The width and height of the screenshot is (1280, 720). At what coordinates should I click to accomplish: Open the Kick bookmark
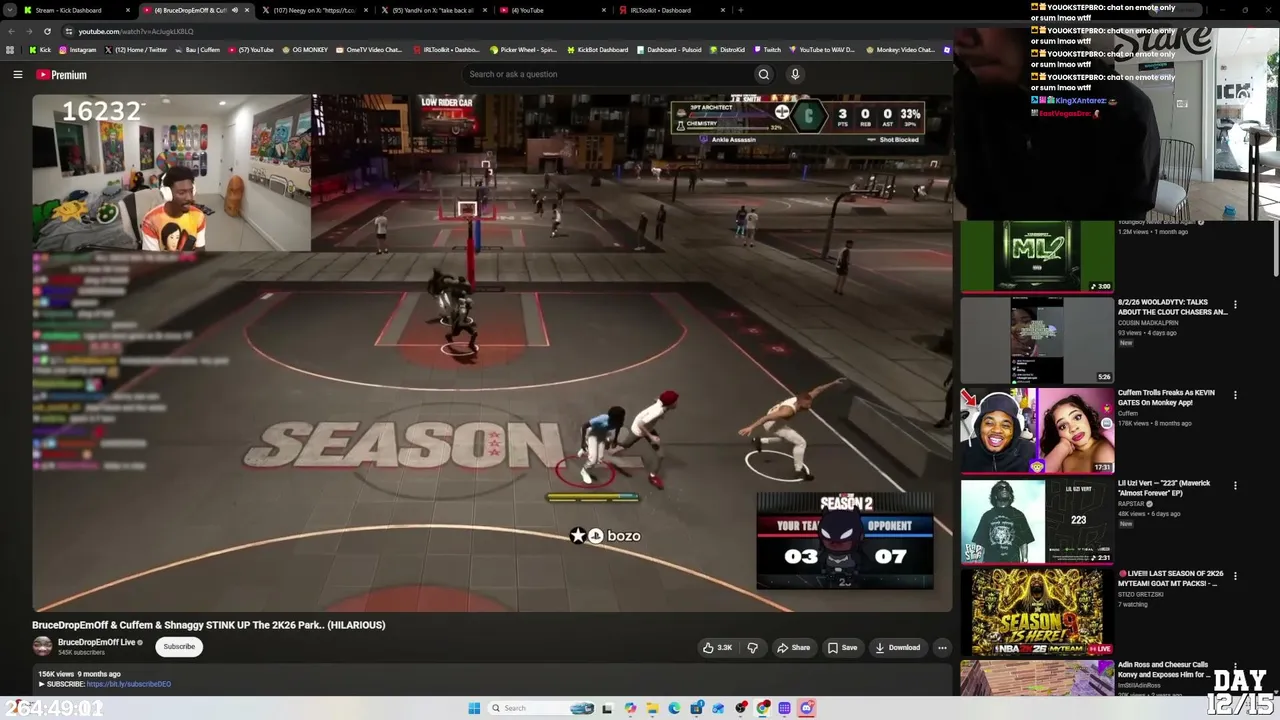pyautogui.click(x=40, y=50)
